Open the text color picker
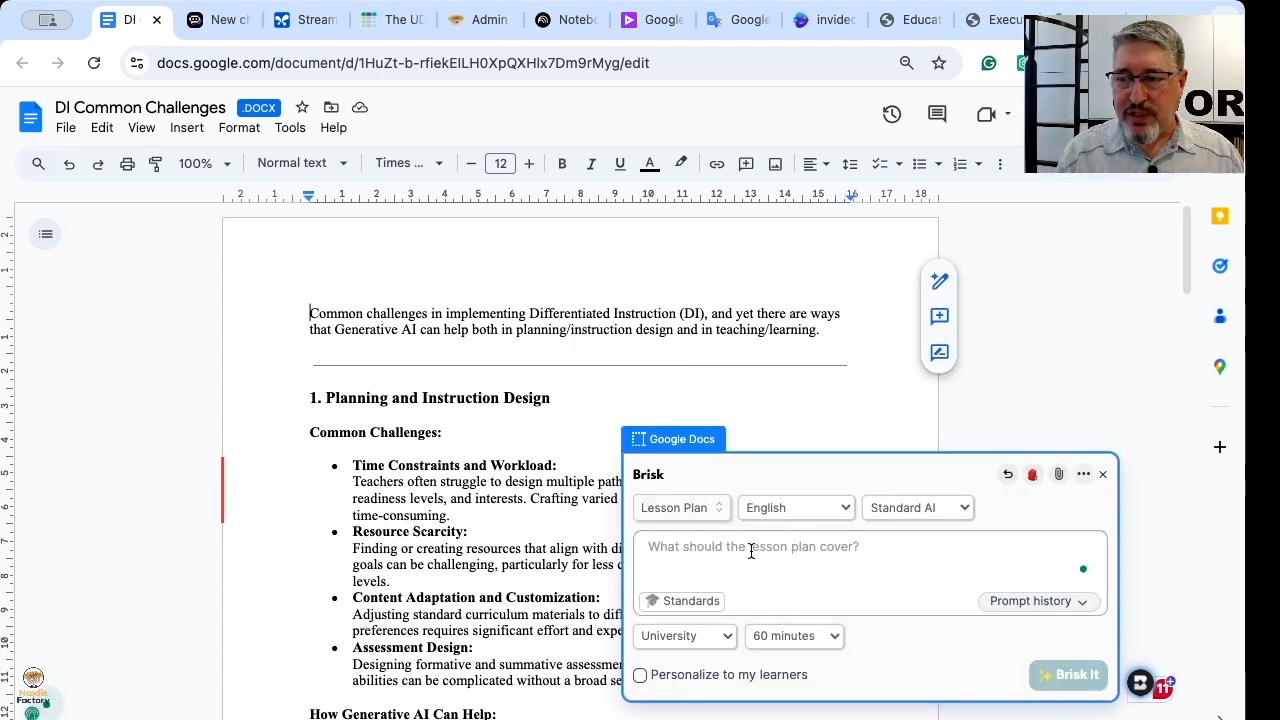This screenshot has height=720, width=1280. coord(650,164)
